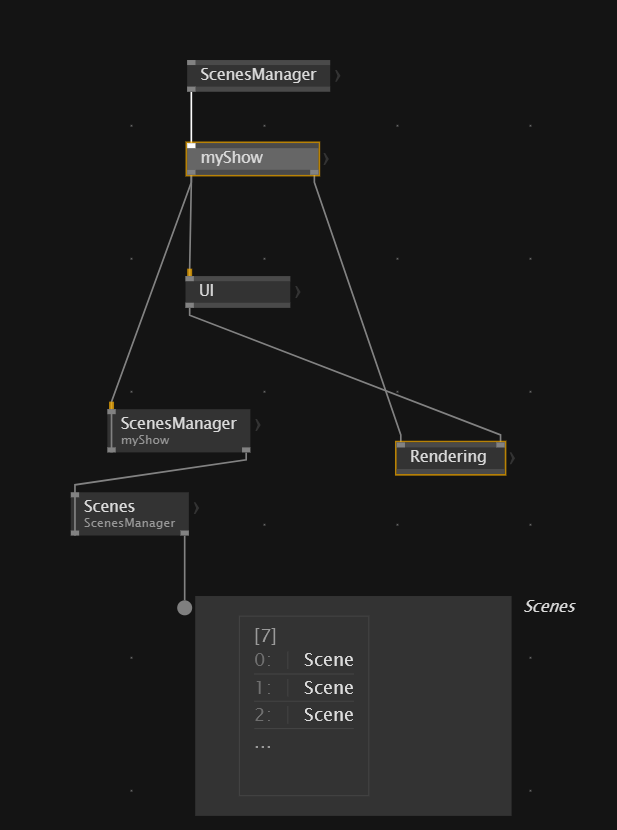
Task: Click the italic Scenes label beside the tooltip
Action: coord(549,606)
